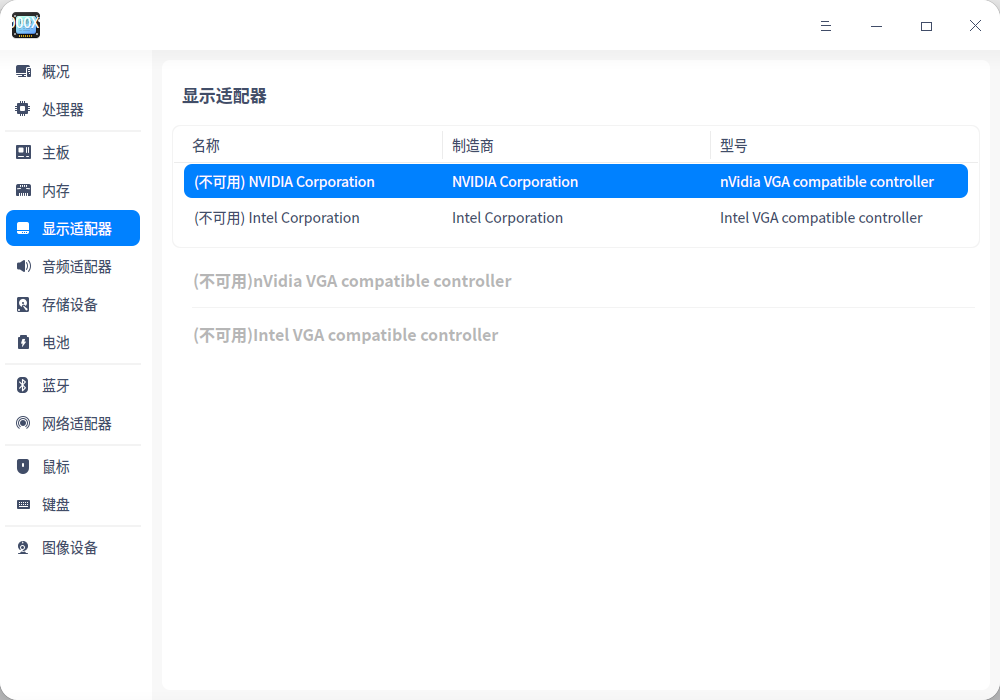
Task: Go to the 图像设备 section
Action: pyautogui.click(x=73, y=548)
